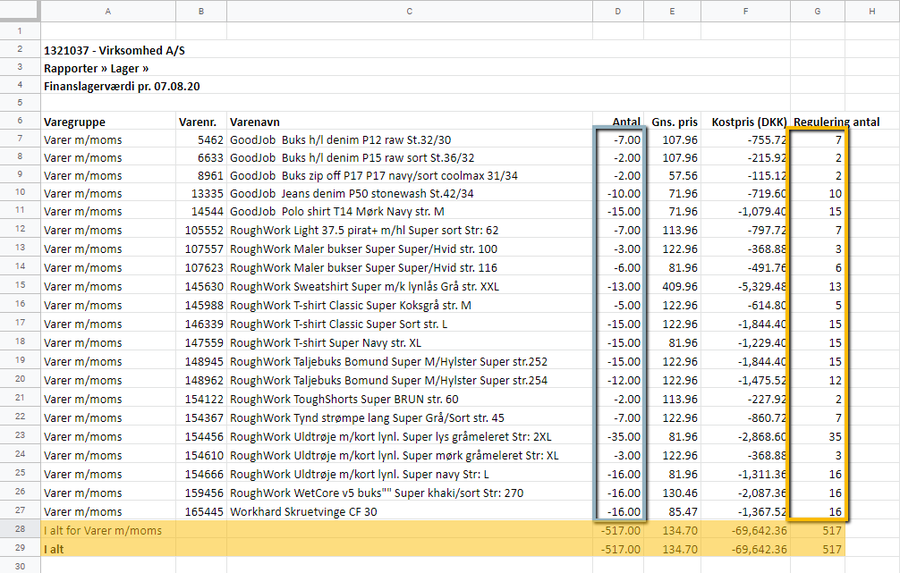Select column C header
The image size is (900, 573).
pyautogui.click(x=409, y=11)
